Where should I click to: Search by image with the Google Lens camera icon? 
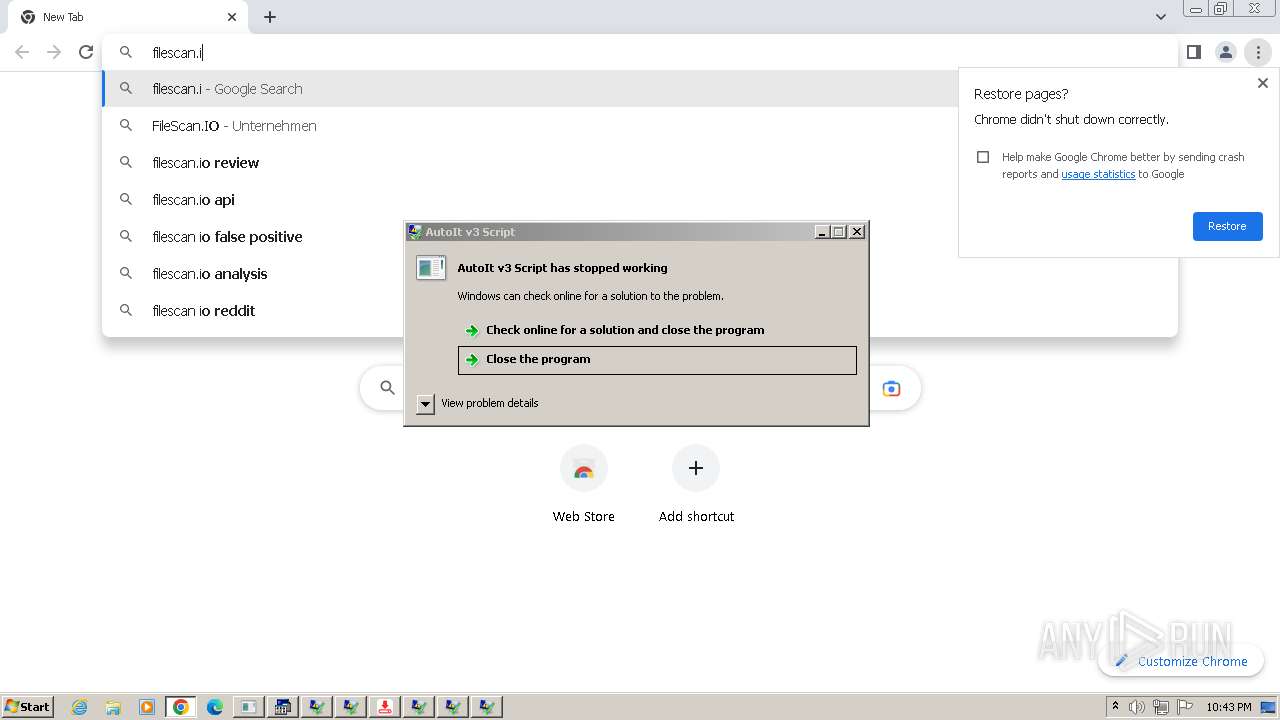click(891, 388)
